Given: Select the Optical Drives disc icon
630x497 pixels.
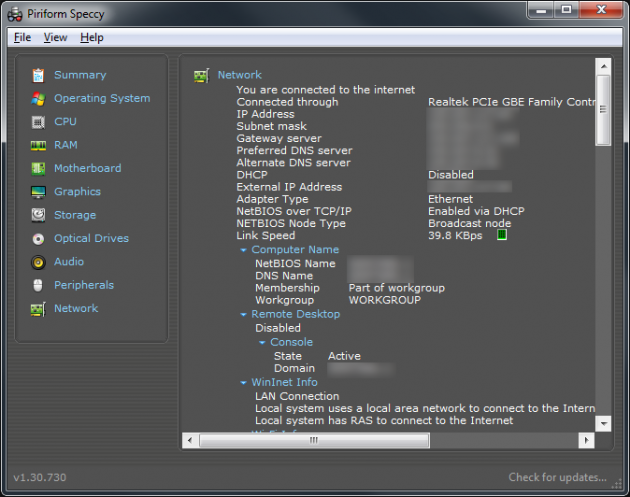Looking at the screenshot, I should [38, 239].
